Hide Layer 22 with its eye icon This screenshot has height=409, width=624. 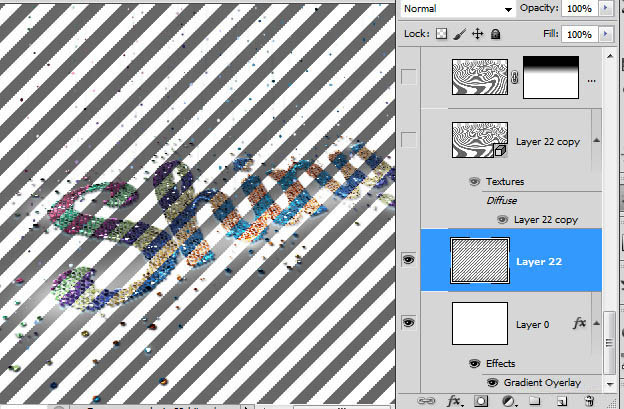tap(409, 260)
